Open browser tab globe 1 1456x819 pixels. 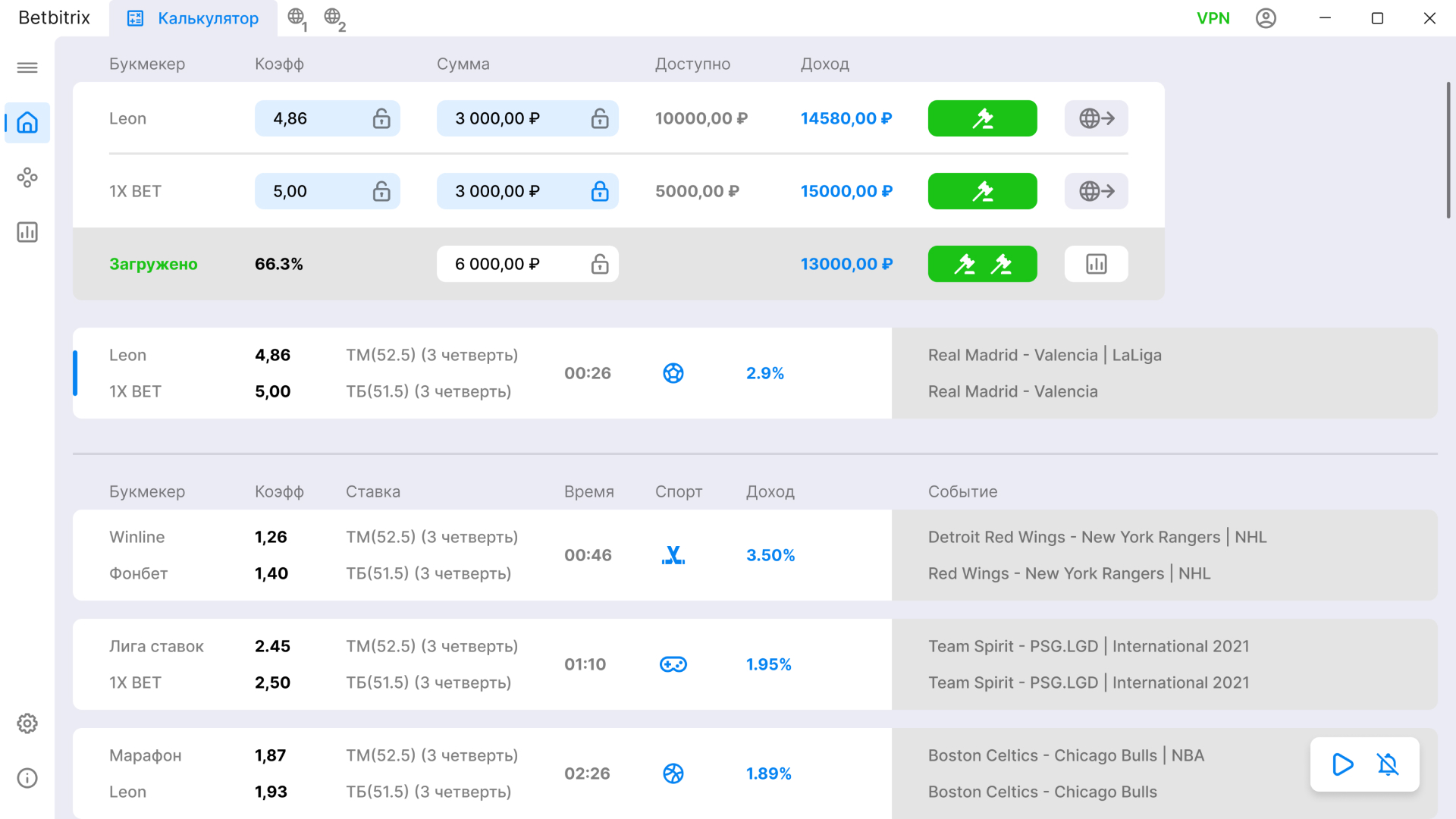pos(297,18)
